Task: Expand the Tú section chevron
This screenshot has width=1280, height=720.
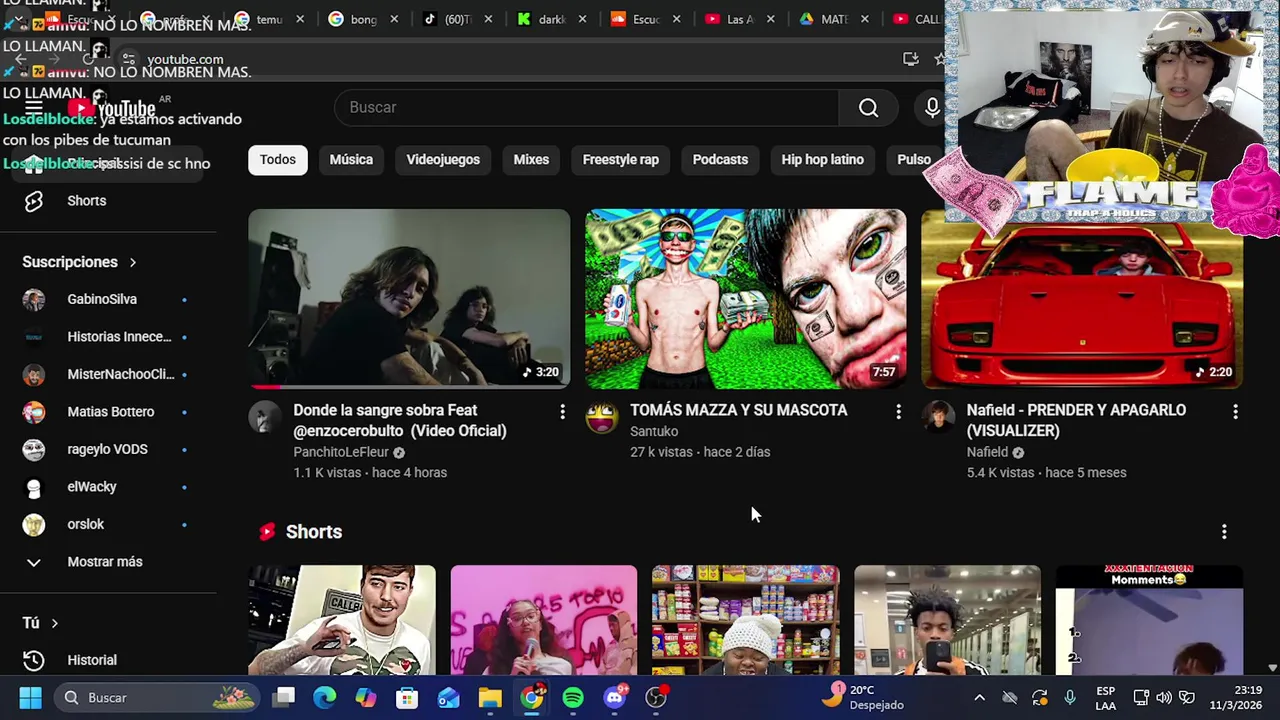Action: pos(54,623)
